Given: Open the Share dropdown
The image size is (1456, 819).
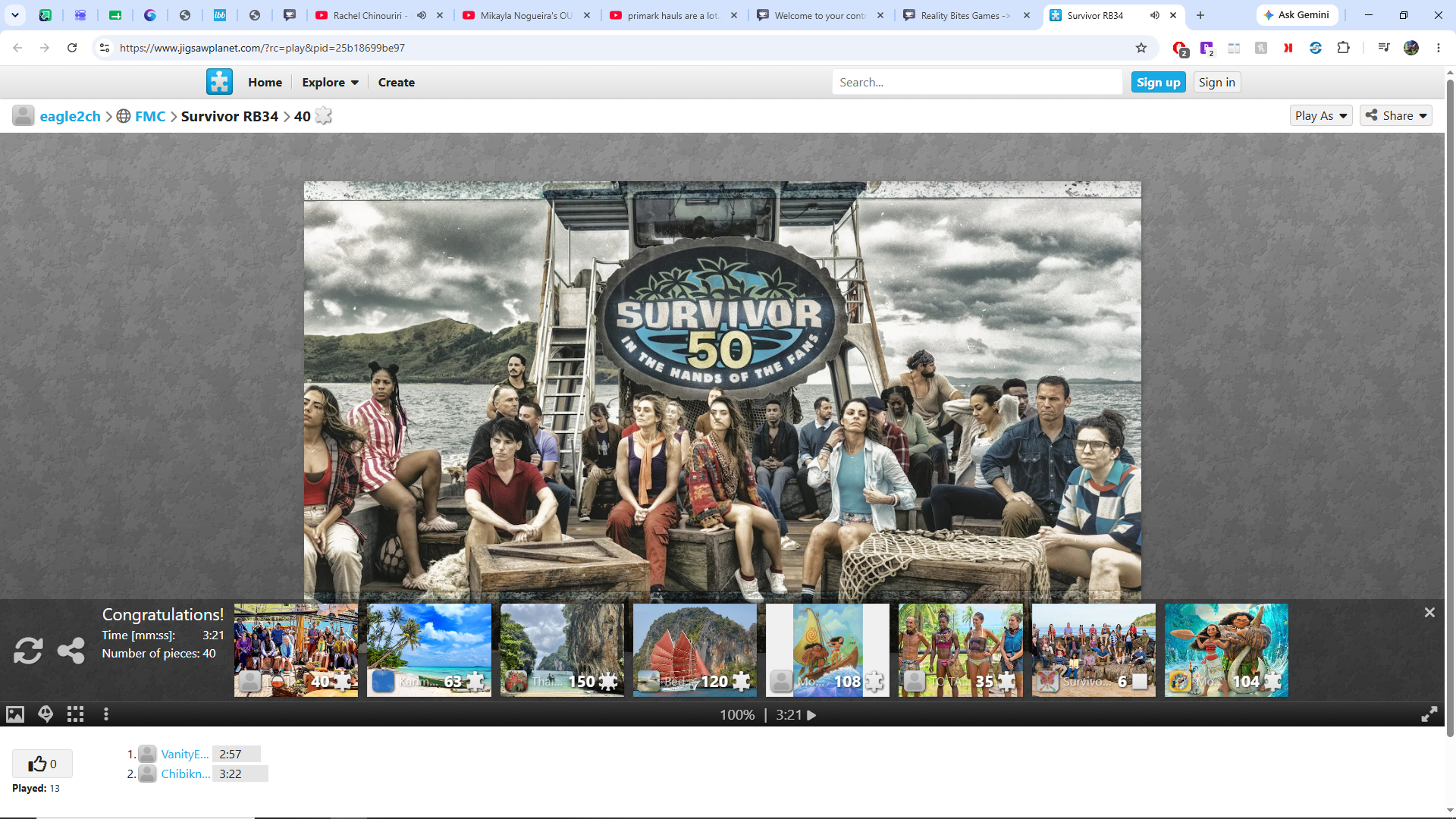Looking at the screenshot, I should pos(1396,115).
